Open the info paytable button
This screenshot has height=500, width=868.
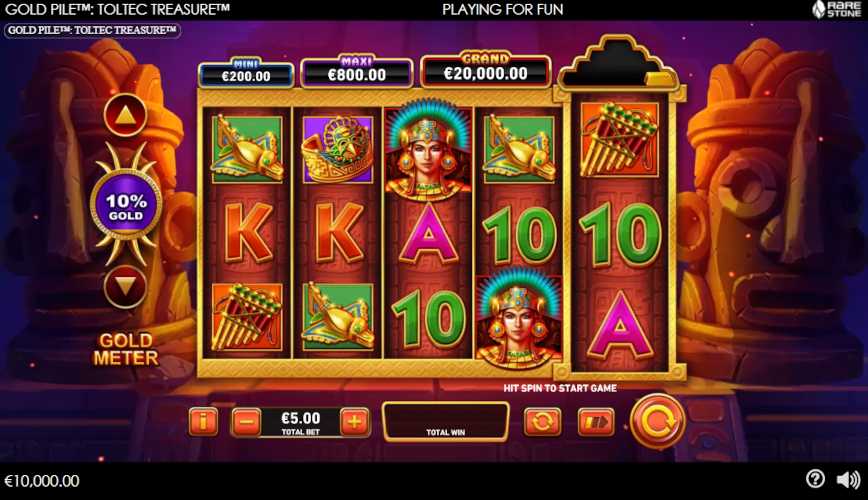point(203,422)
